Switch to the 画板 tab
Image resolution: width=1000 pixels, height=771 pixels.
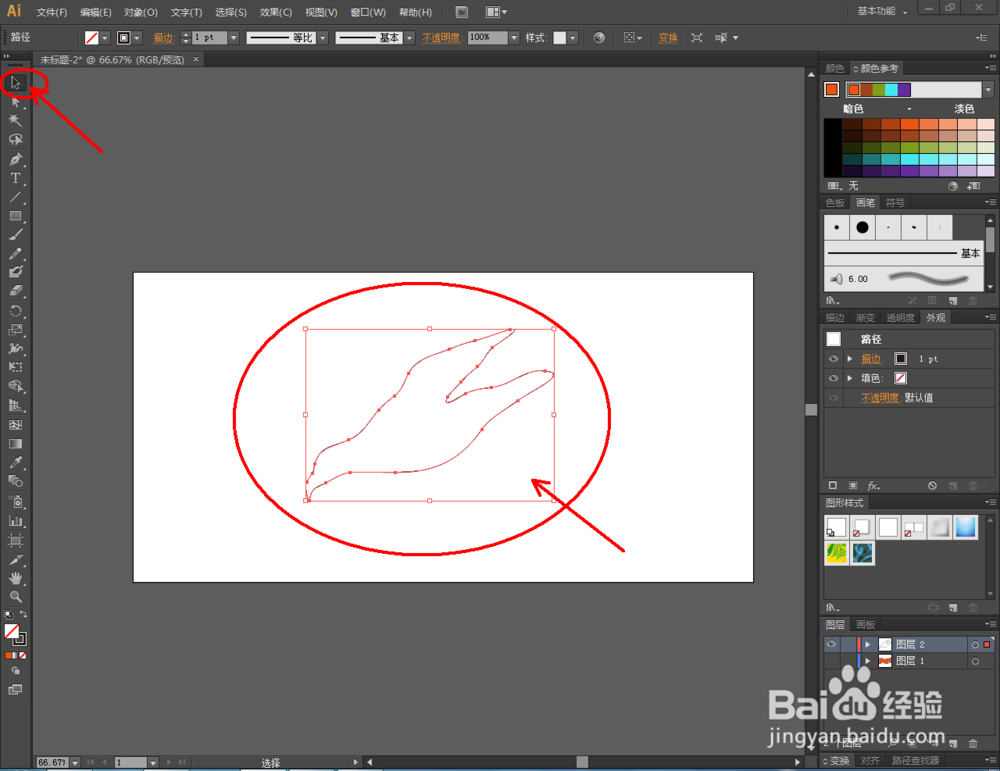865,624
